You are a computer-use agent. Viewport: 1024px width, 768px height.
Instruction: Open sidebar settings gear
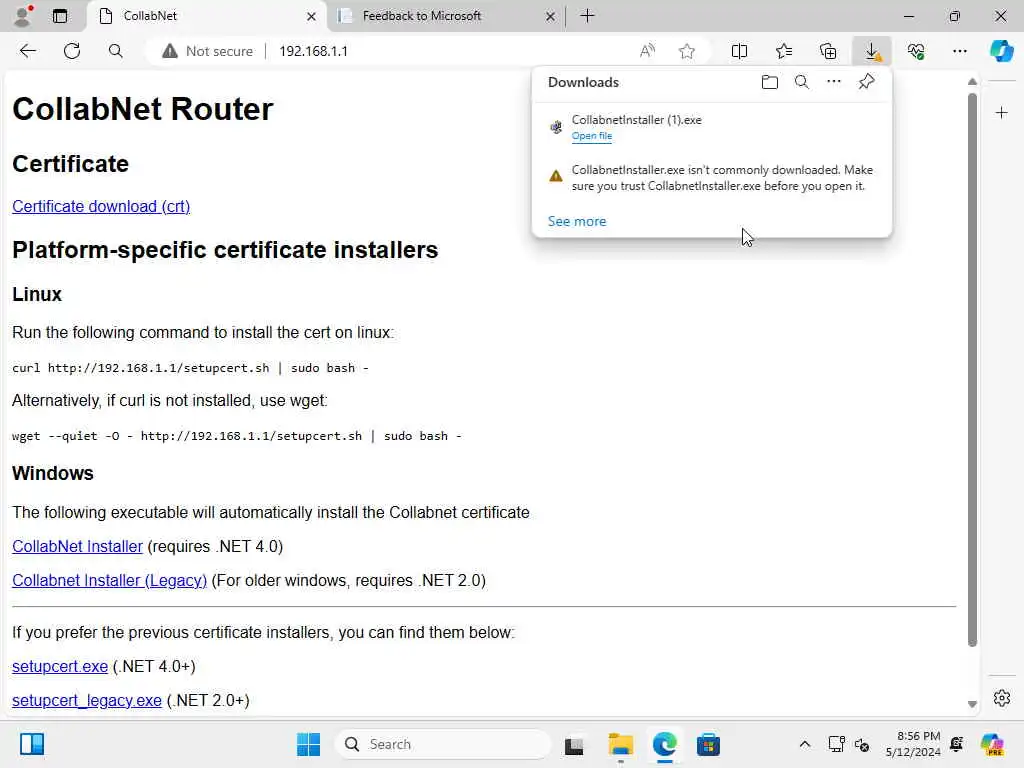pyautogui.click(x=1001, y=698)
